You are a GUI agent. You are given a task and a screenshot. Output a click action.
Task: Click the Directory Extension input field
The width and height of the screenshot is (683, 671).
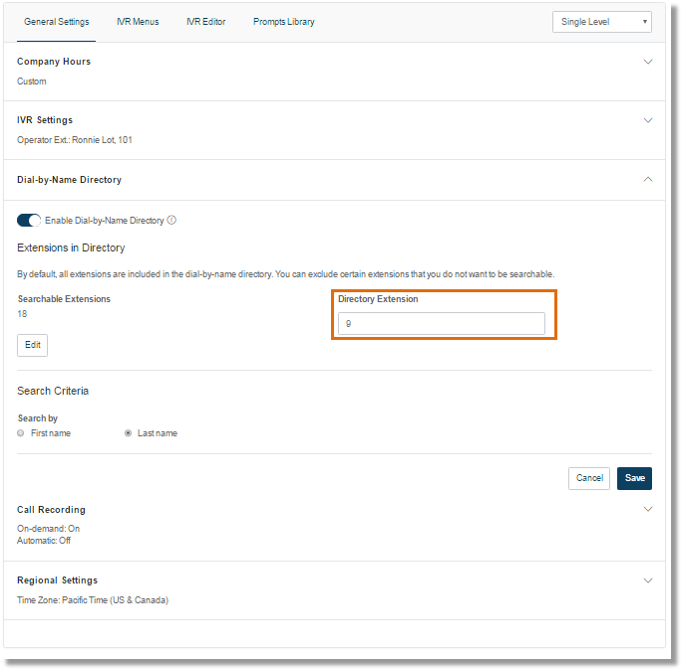pyautogui.click(x=441, y=324)
